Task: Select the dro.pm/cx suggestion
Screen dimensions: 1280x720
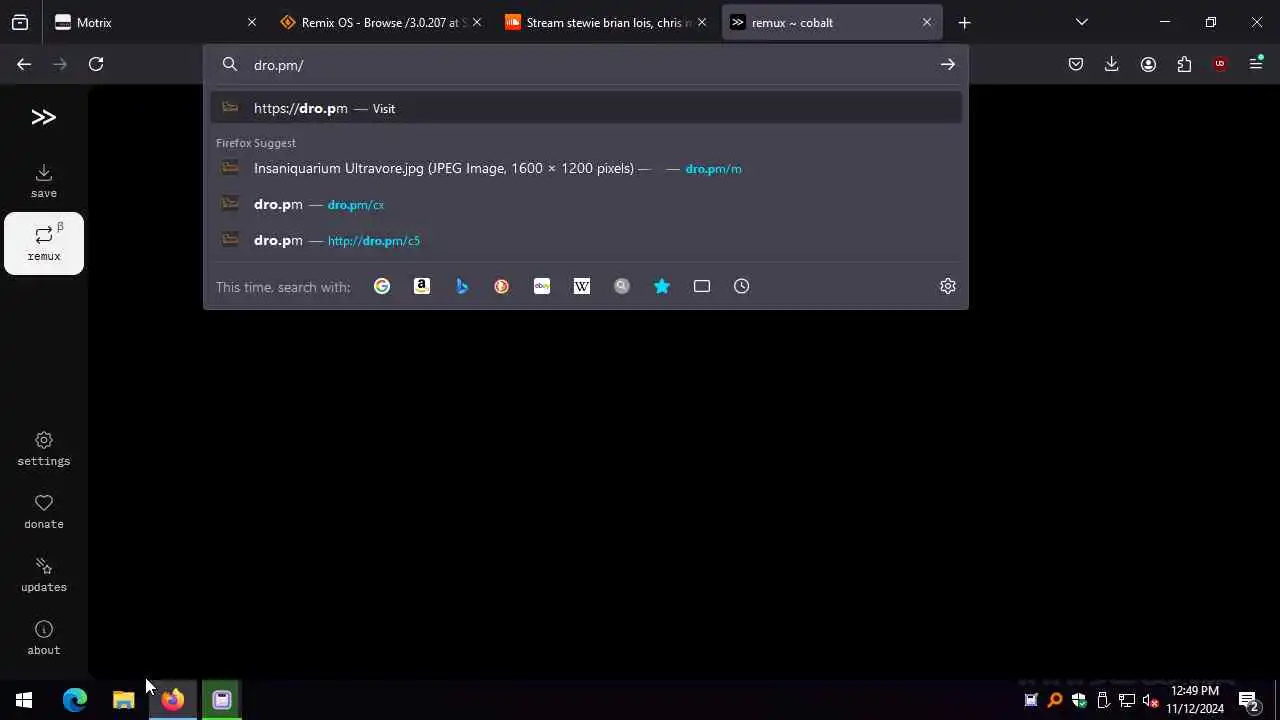Action: 586,204
